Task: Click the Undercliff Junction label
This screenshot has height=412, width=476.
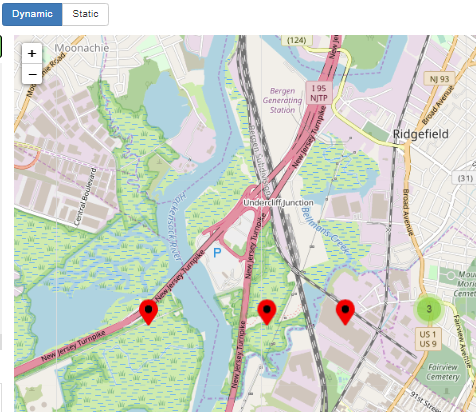Action: pyautogui.click(x=278, y=203)
